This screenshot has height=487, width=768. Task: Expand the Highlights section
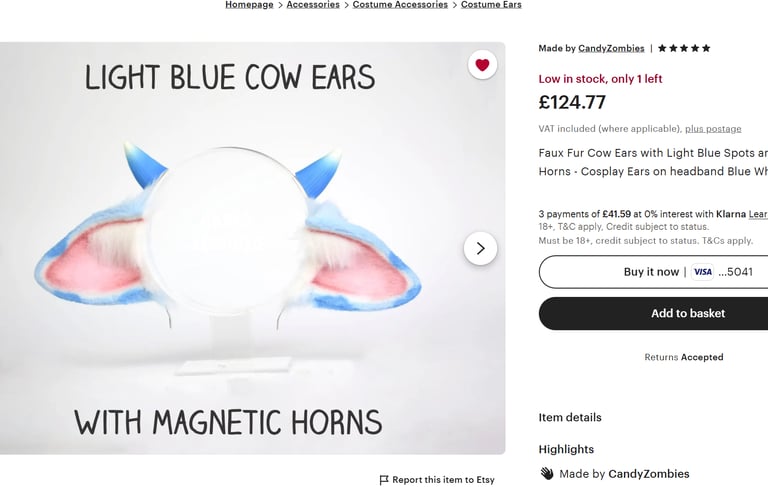[566, 449]
